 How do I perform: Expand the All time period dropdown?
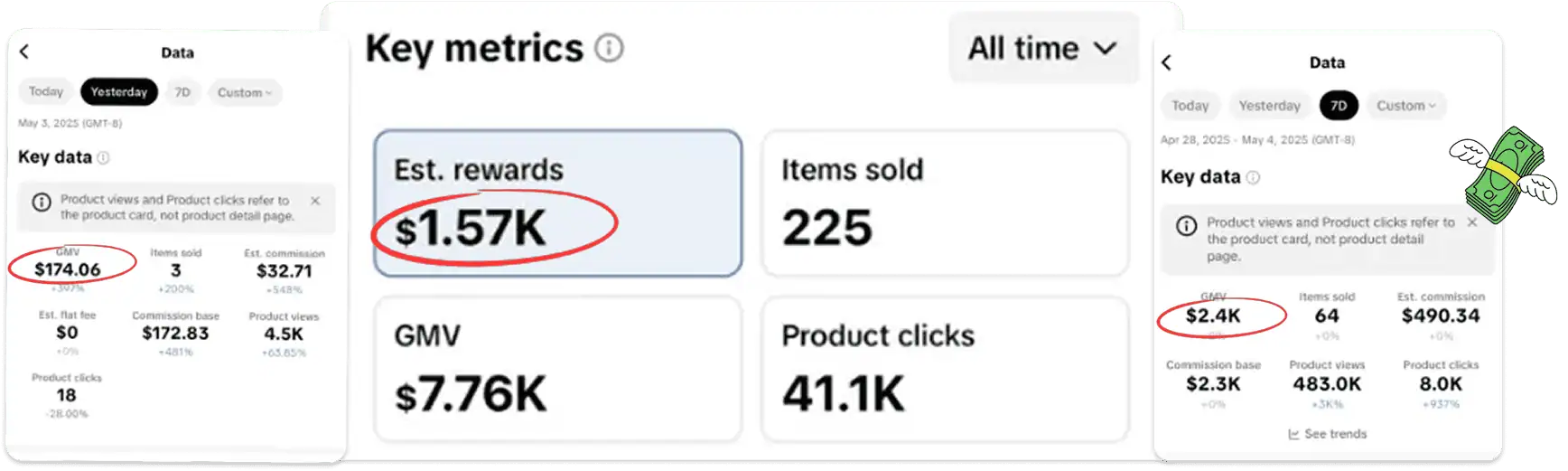[1042, 49]
